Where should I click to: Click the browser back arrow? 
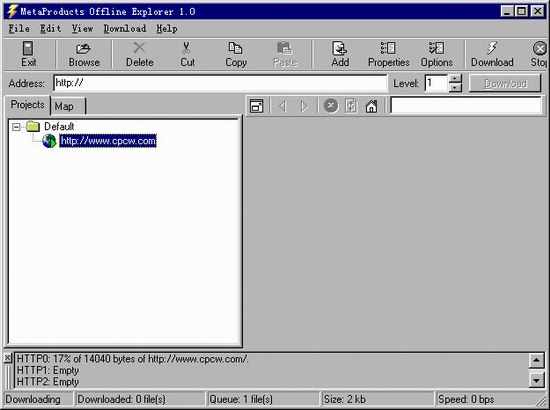[x=283, y=106]
